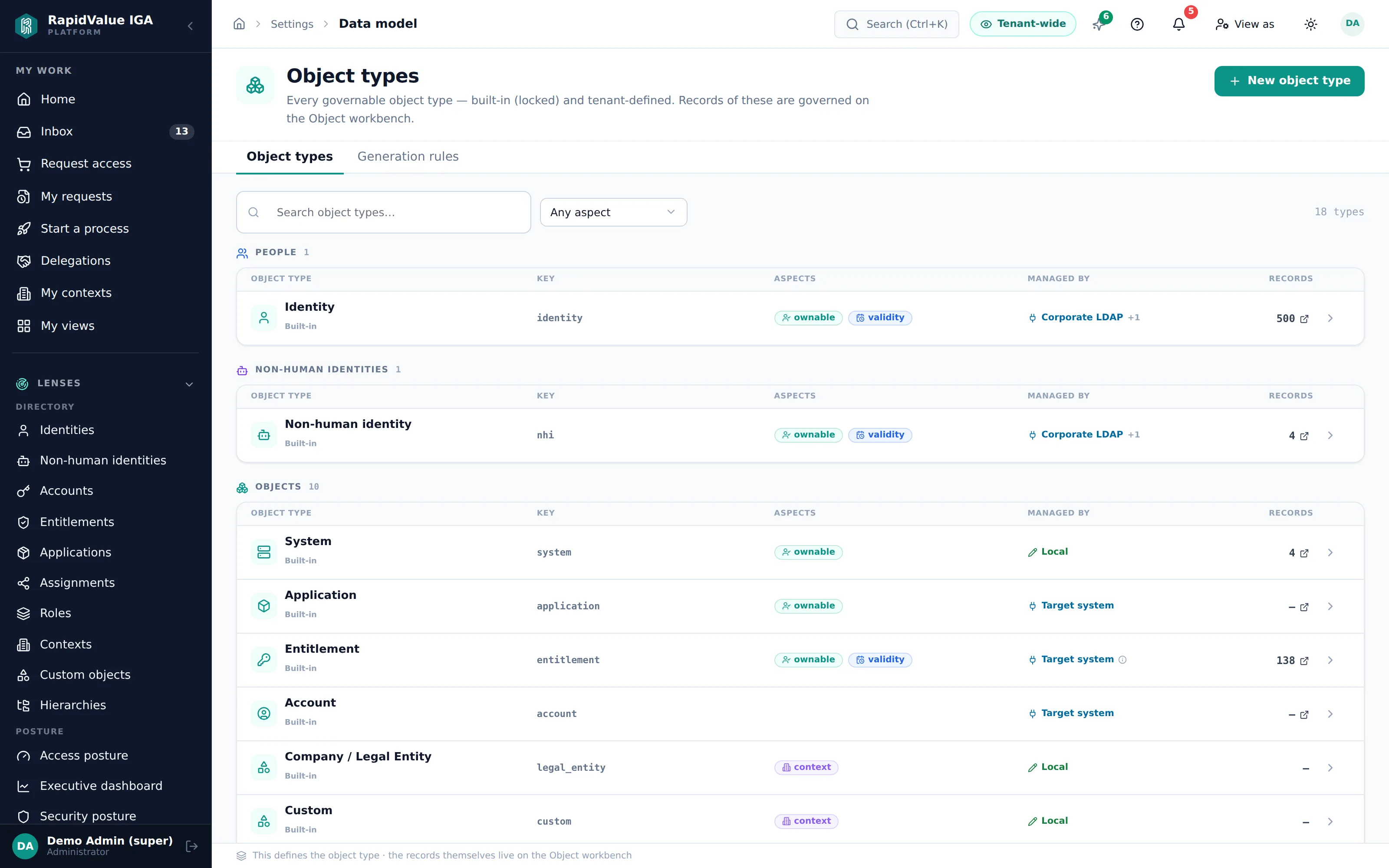This screenshot has width=1389, height=868.
Task: Click the ownable badge in System row
Action: 808,552
